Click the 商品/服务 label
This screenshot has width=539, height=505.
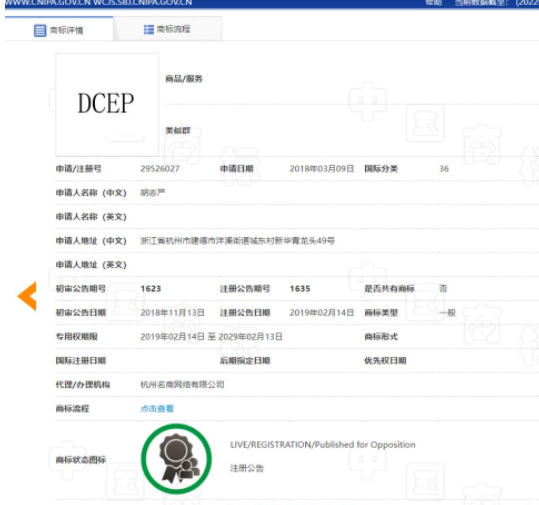click(184, 79)
